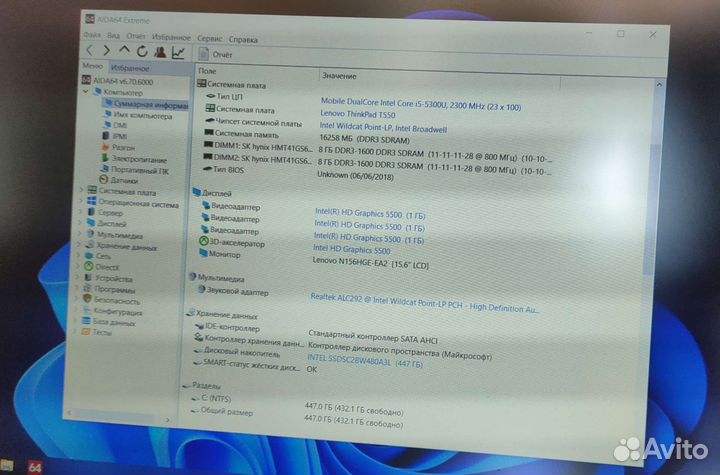The height and width of the screenshot is (475, 720).
Task: Expand Сеть tree node
Action: click(79, 255)
